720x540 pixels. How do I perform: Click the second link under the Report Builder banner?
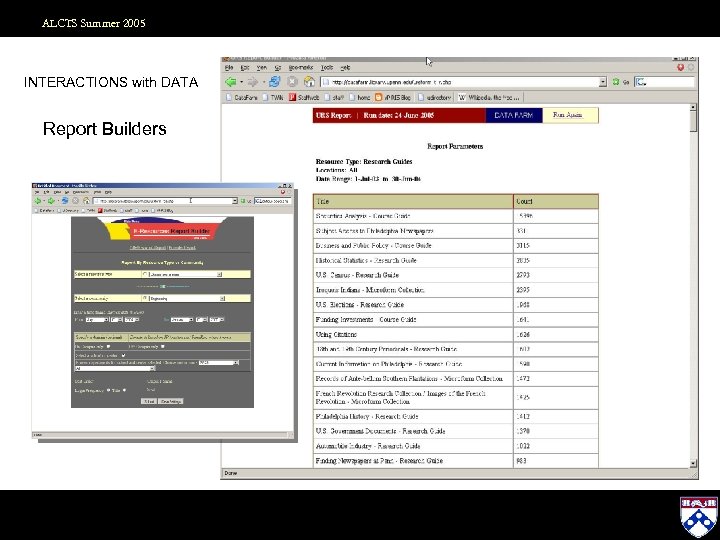[182, 248]
